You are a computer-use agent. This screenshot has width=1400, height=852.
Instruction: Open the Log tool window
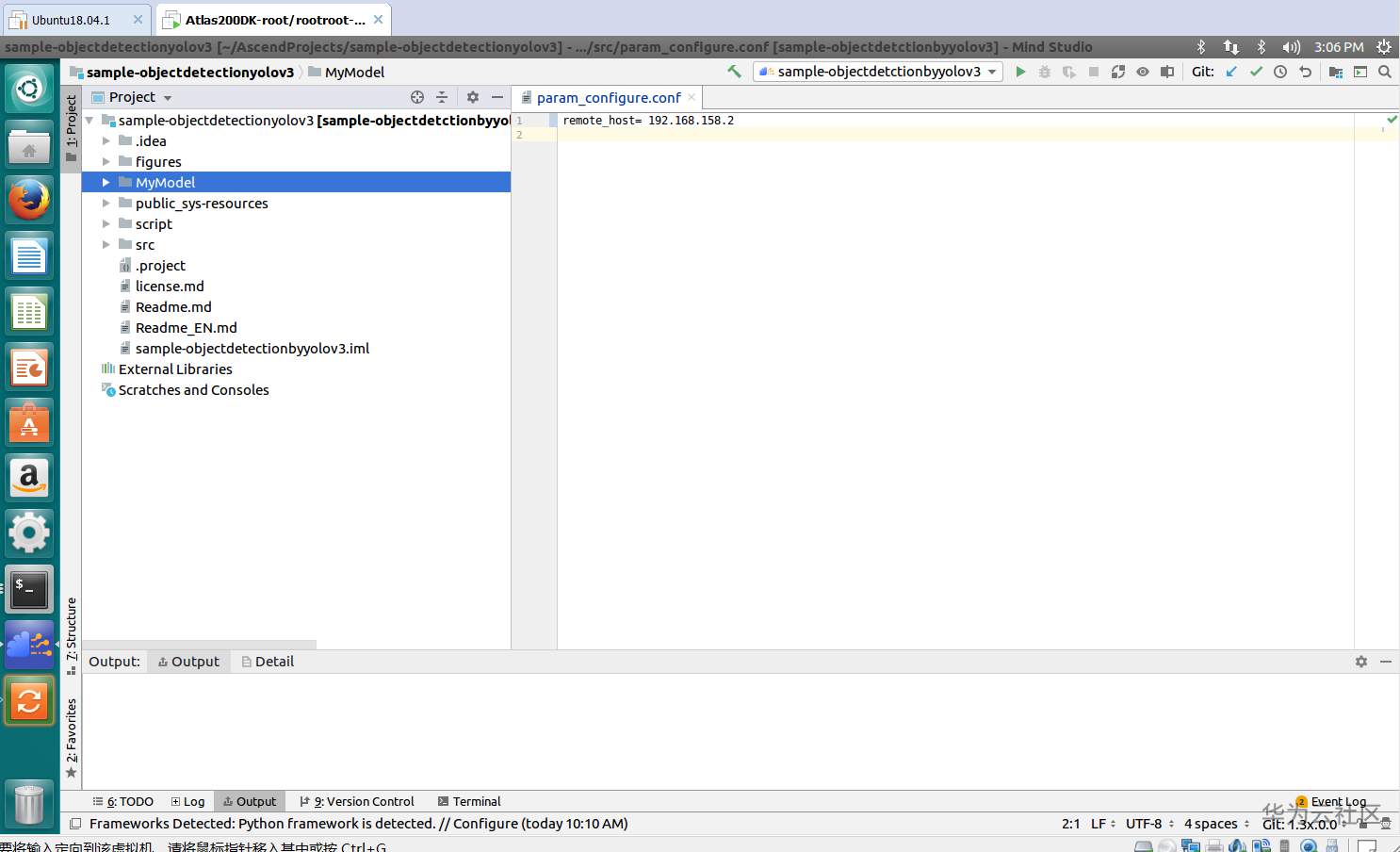click(187, 802)
